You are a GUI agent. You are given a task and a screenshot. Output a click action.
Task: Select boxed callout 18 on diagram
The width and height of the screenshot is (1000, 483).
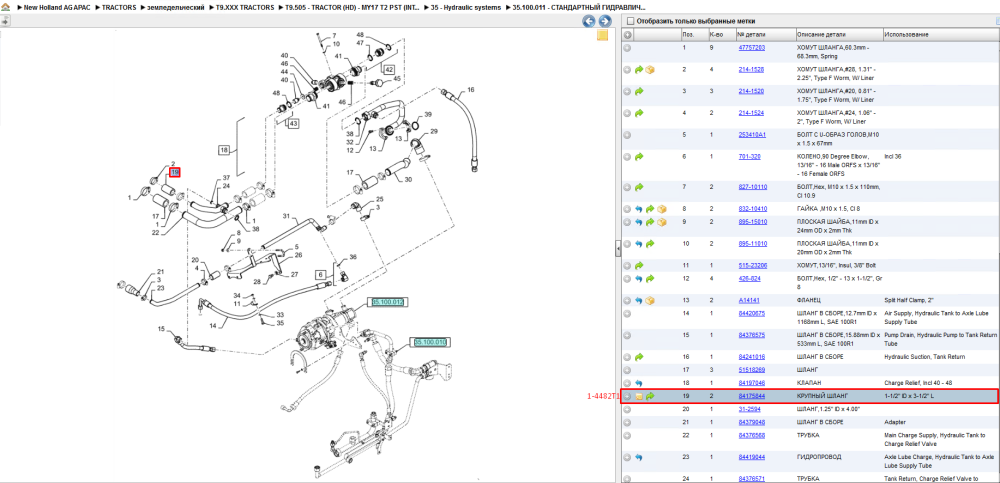click(x=224, y=151)
